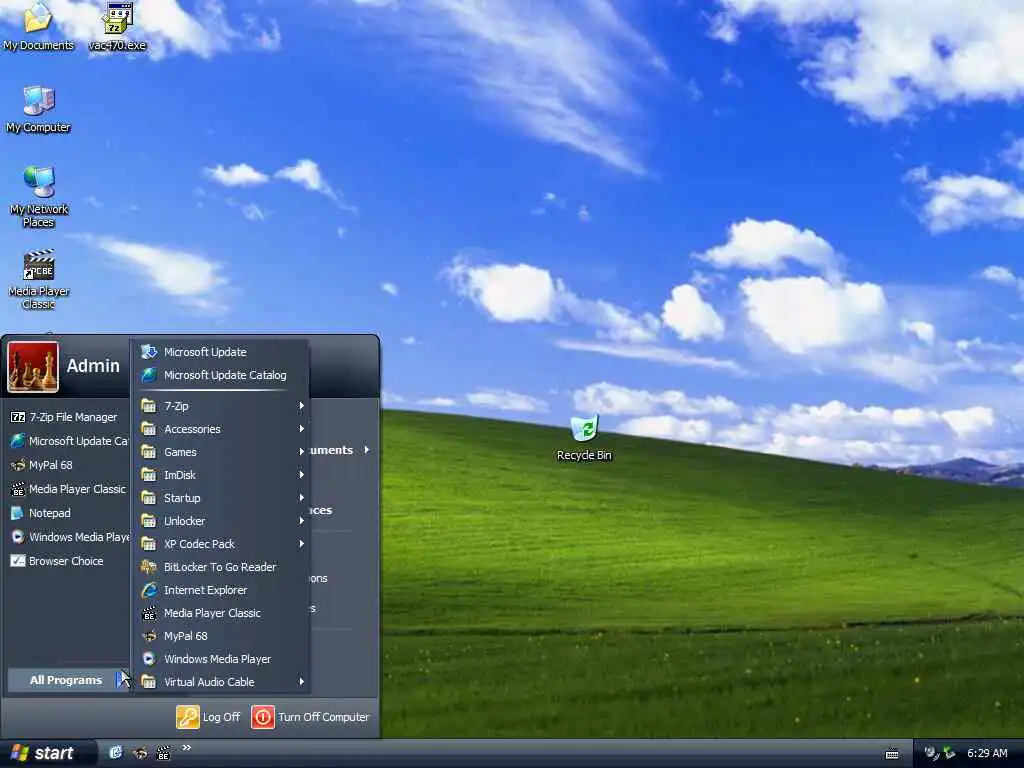Expand the Unlocker folder
The height and width of the screenshot is (768, 1024).
(x=221, y=521)
